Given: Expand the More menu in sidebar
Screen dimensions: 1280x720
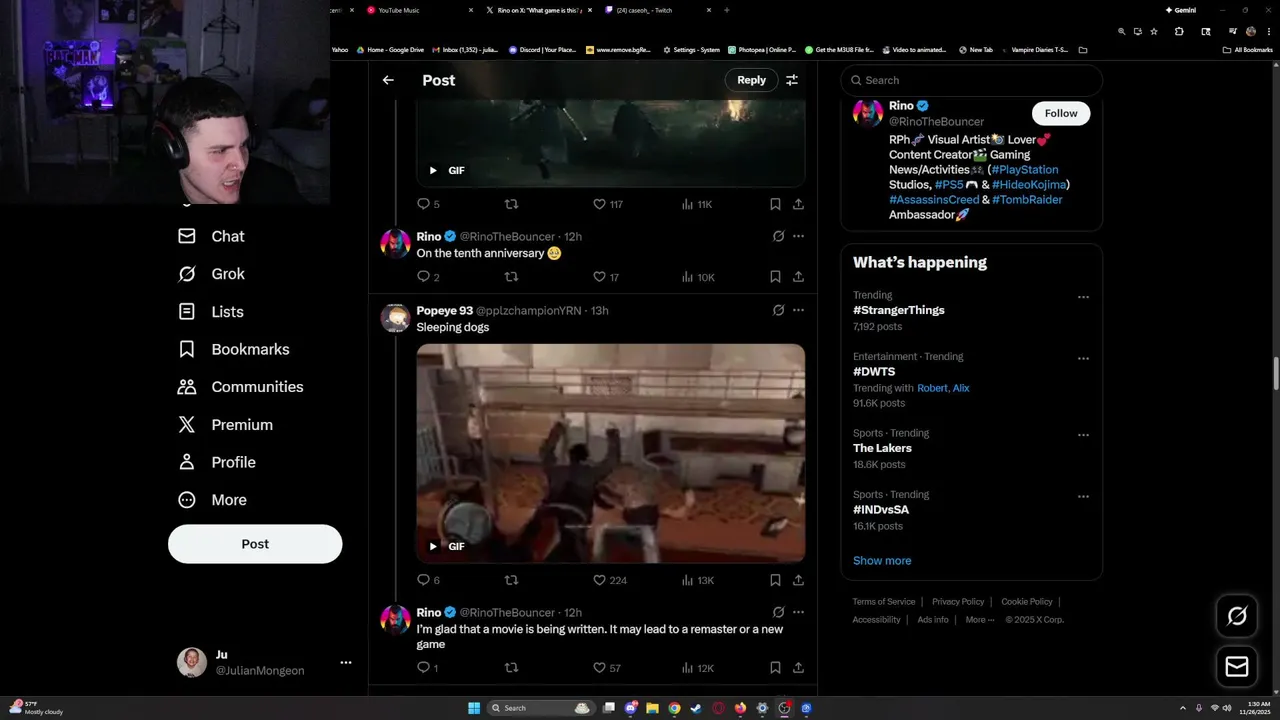Looking at the screenshot, I should pyautogui.click(x=212, y=500).
